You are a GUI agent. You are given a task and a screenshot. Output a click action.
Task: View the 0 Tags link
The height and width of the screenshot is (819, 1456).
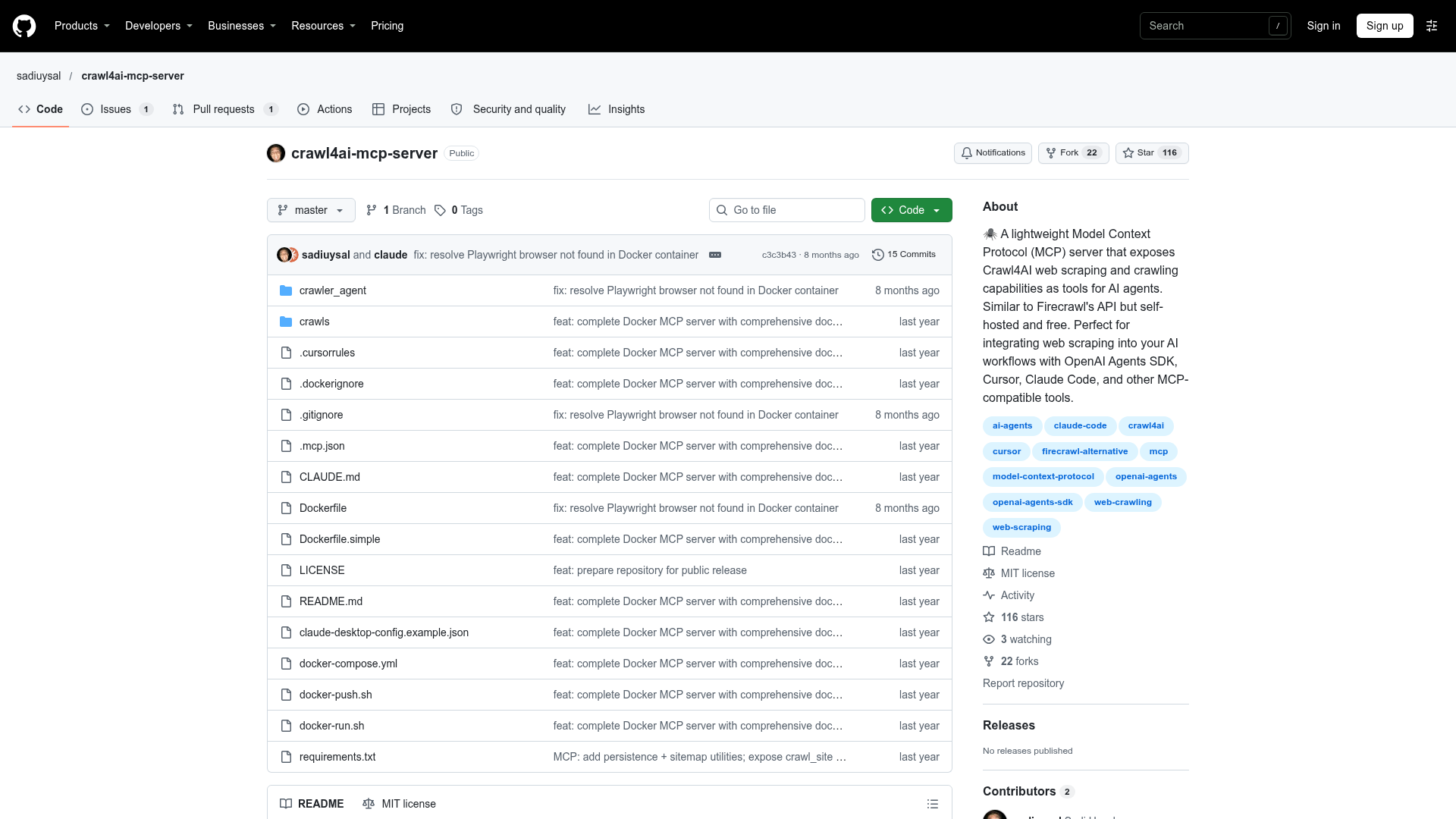[x=459, y=210]
